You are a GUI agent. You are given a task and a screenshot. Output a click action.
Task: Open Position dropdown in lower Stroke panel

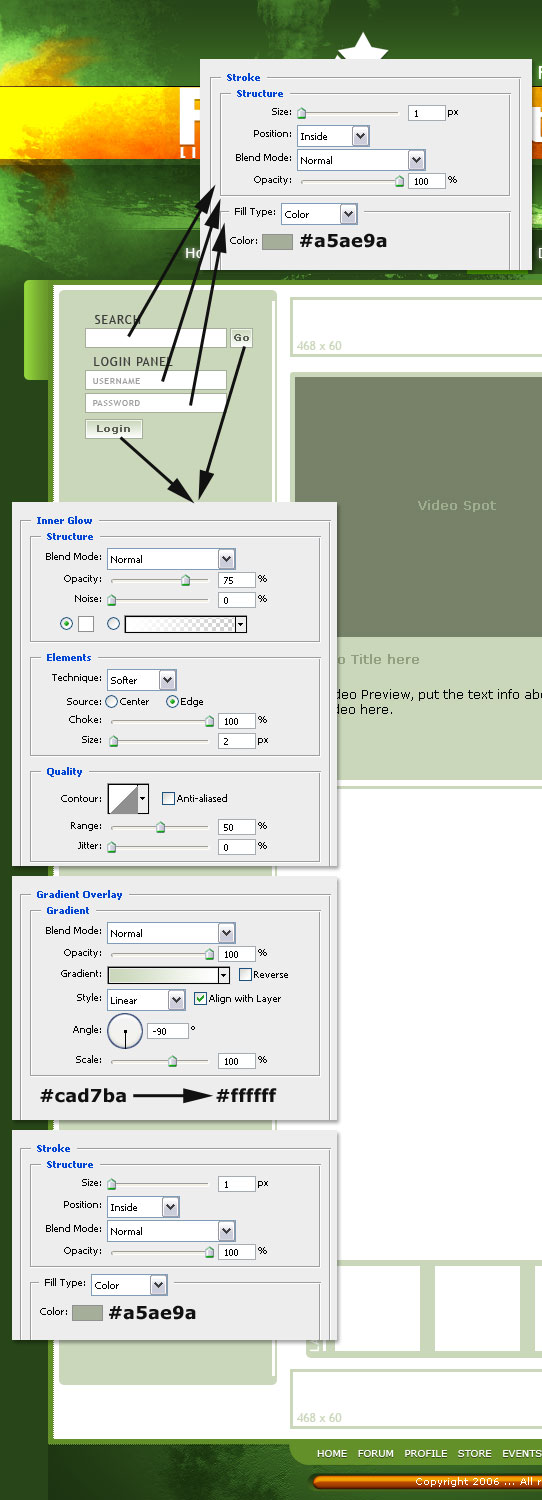pos(143,1207)
